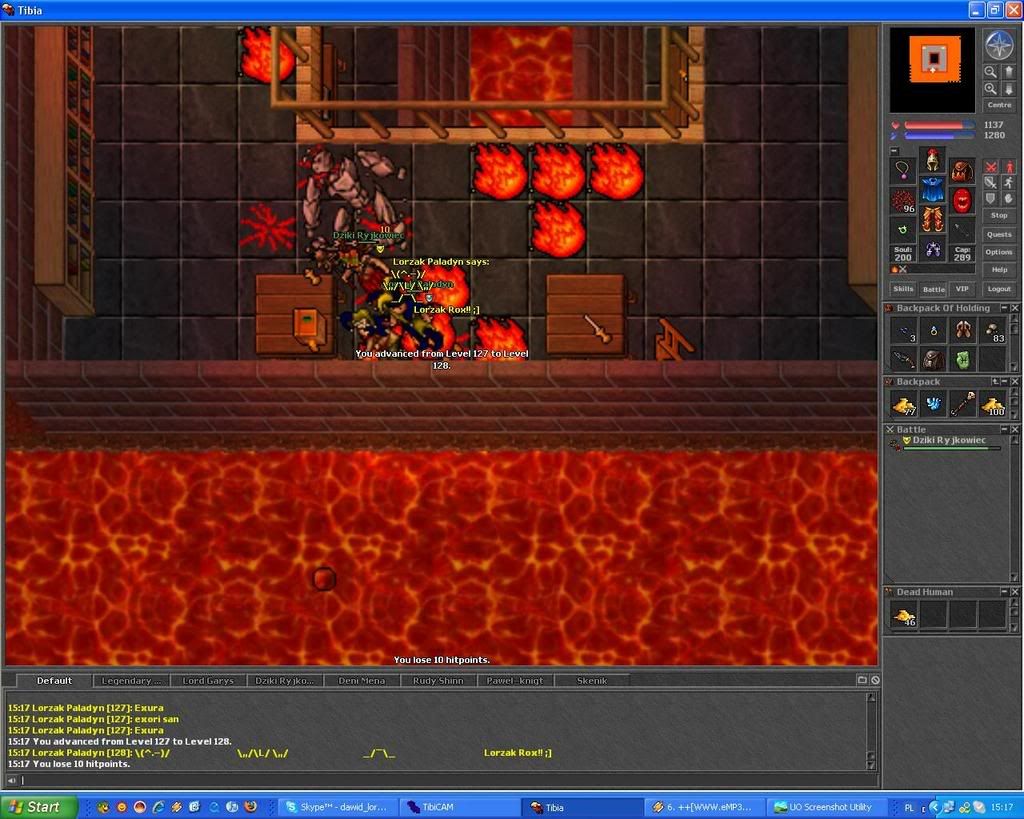Image resolution: width=1024 pixels, height=819 pixels.
Task: Select the golden helmet slot
Action: (x=933, y=161)
